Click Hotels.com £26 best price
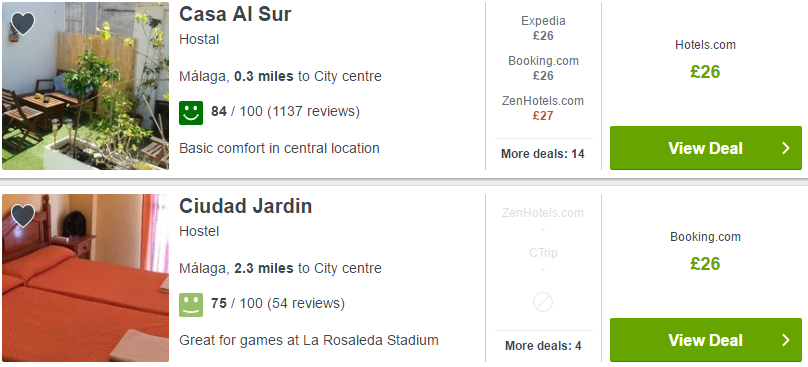This screenshot has height=367, width=808. pos(705,62)
